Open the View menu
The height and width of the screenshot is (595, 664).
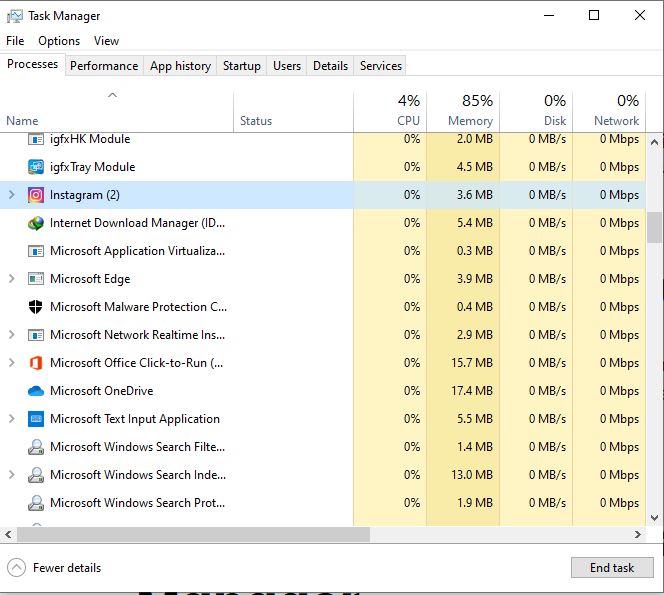(106, 41)
